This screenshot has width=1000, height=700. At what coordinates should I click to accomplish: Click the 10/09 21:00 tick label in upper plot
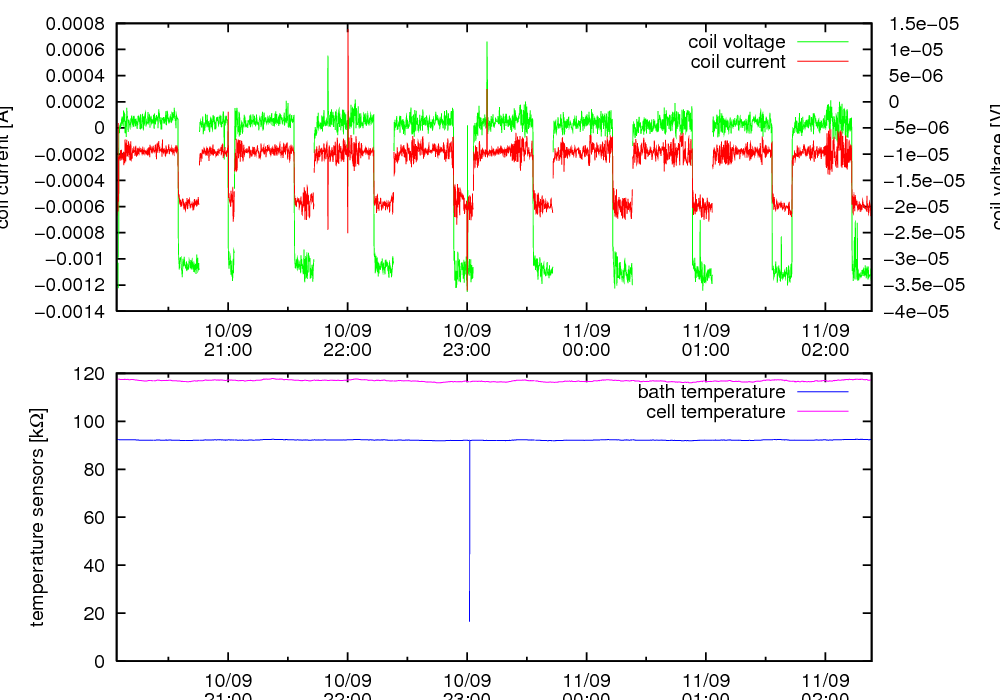click(x=228, y=339)
